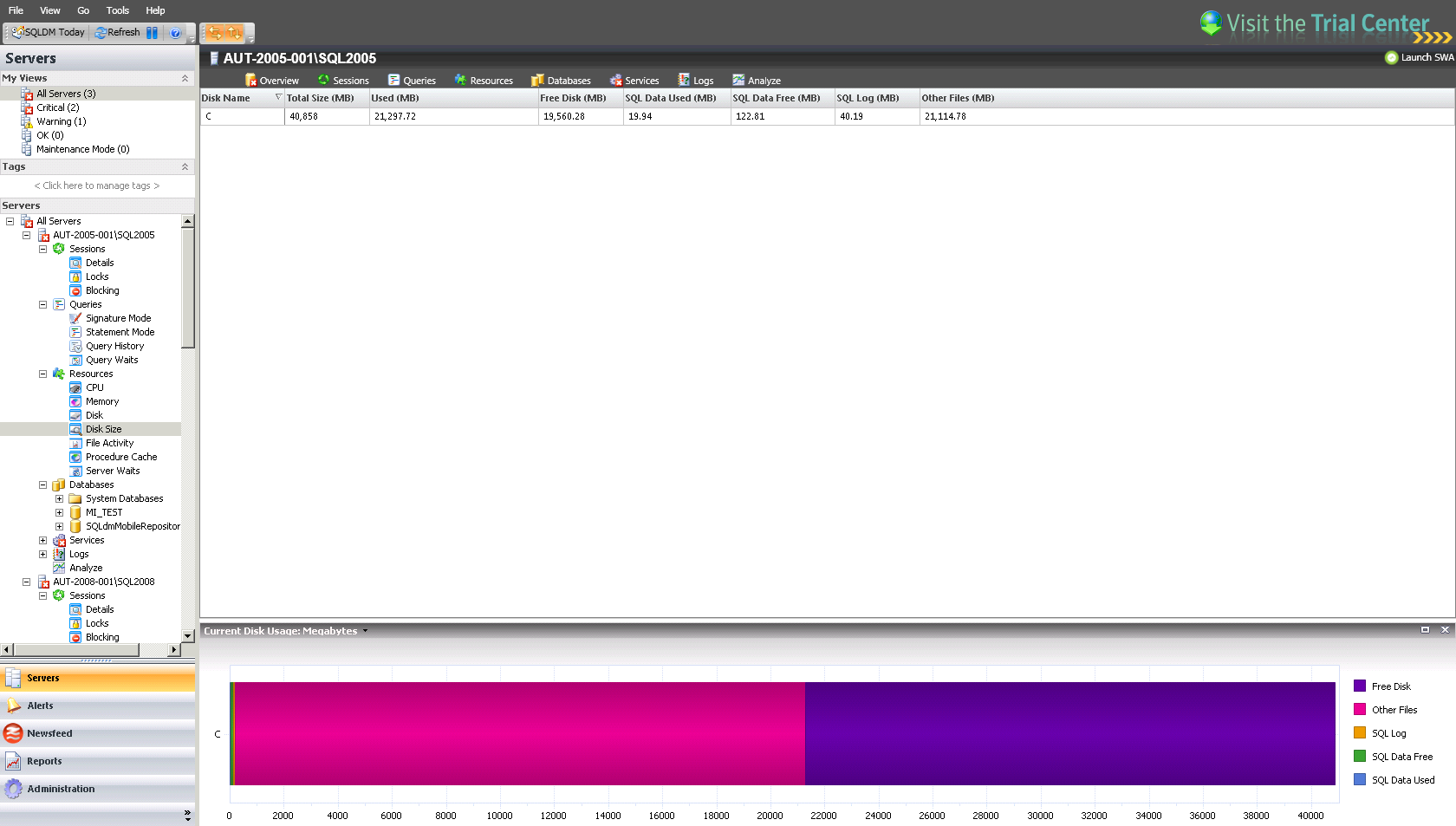
Task: Pause refreshing with the pause icon
Action: (x=152, y=32)
